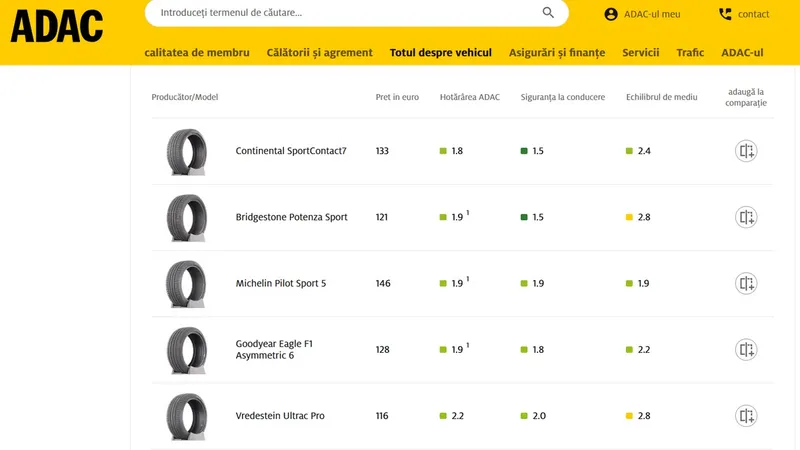
Task: Open Călătorii și agrement menu
Action: (x=319, y=53)
